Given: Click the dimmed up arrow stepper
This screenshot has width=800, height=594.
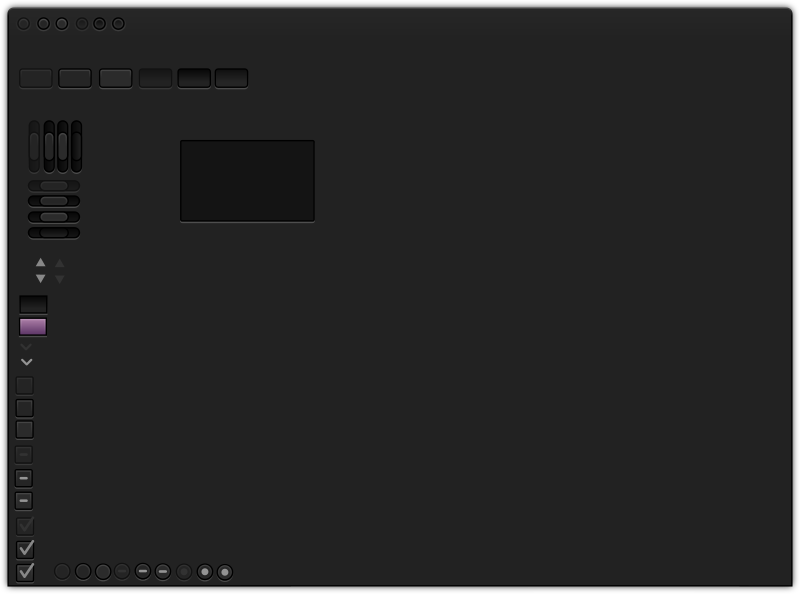Looking at the screenshot, I should point(60,263).
